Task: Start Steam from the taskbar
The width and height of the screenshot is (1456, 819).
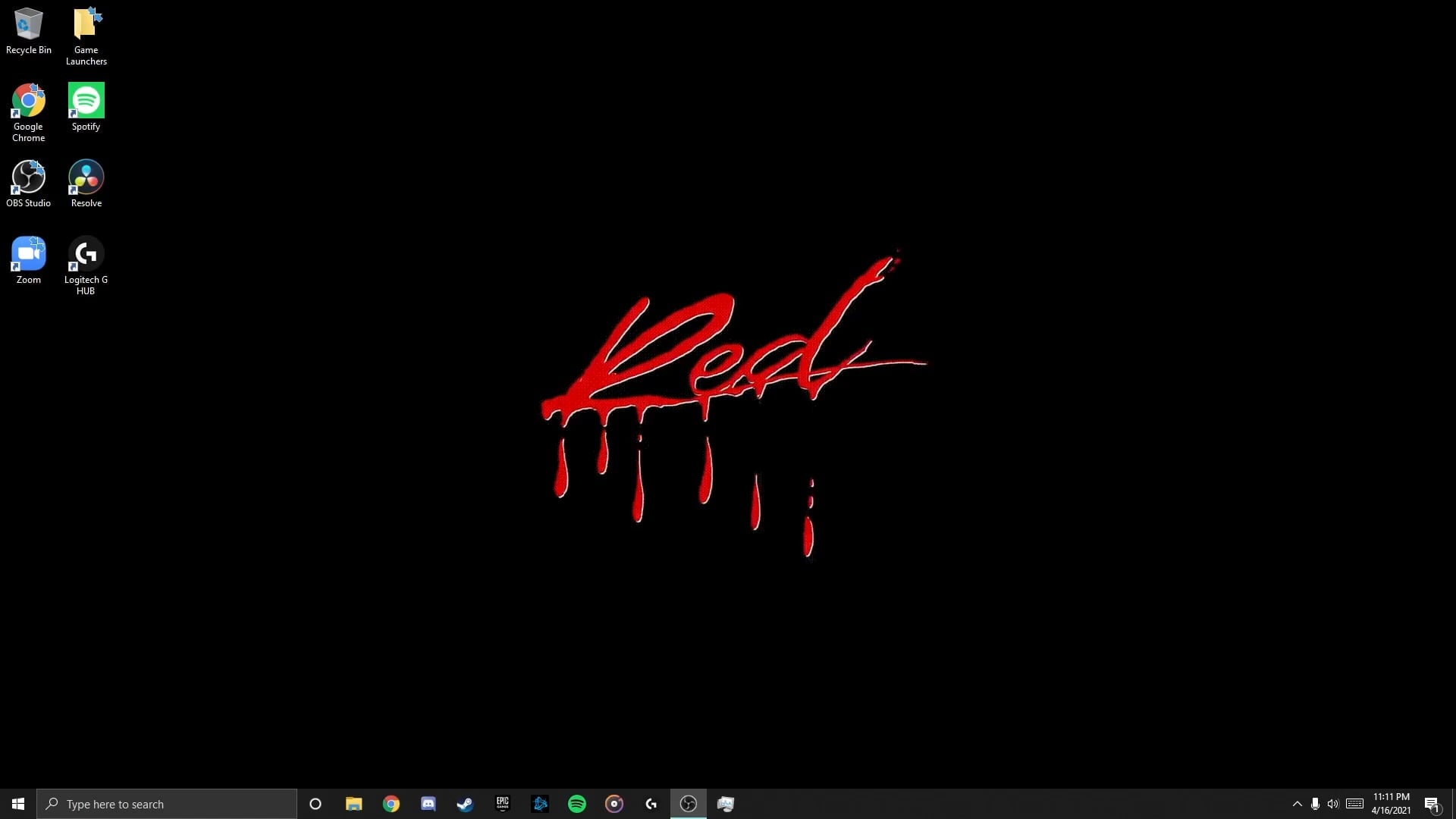Action: [x=465, y=803]
